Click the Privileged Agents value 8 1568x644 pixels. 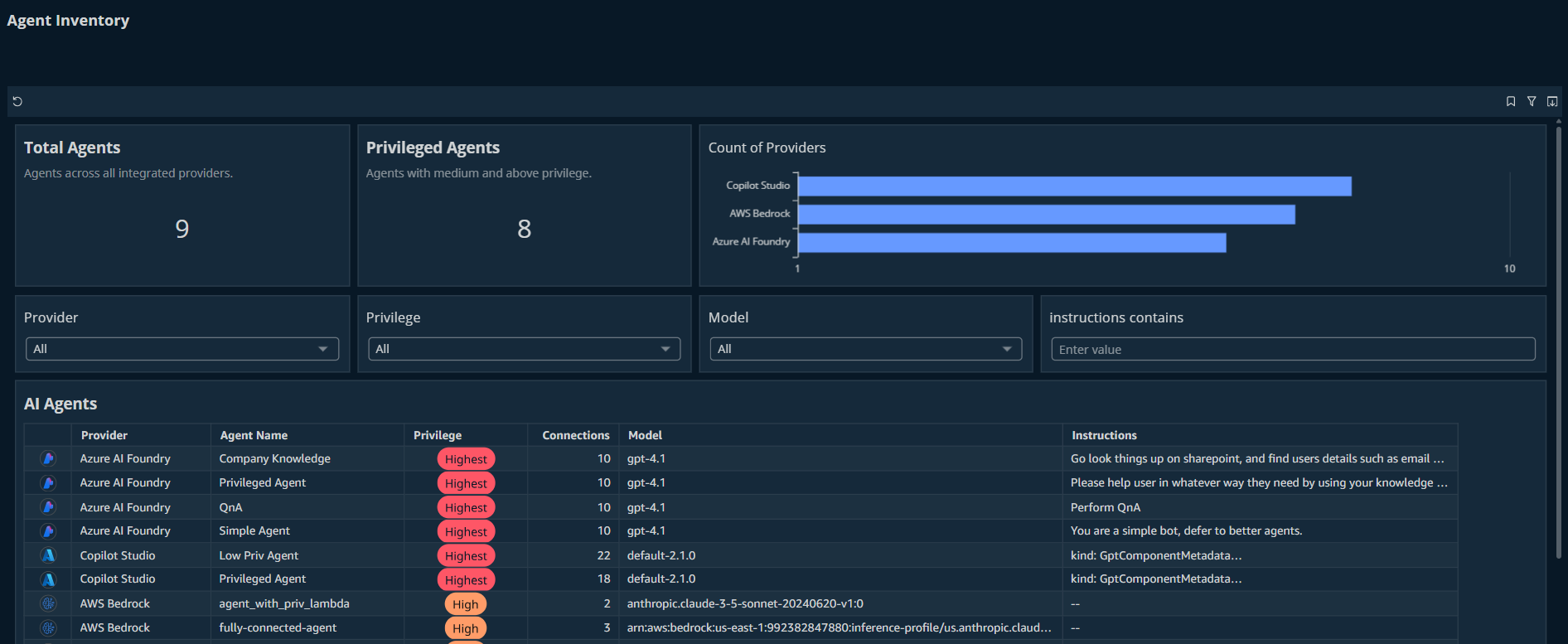click(524, 229)
